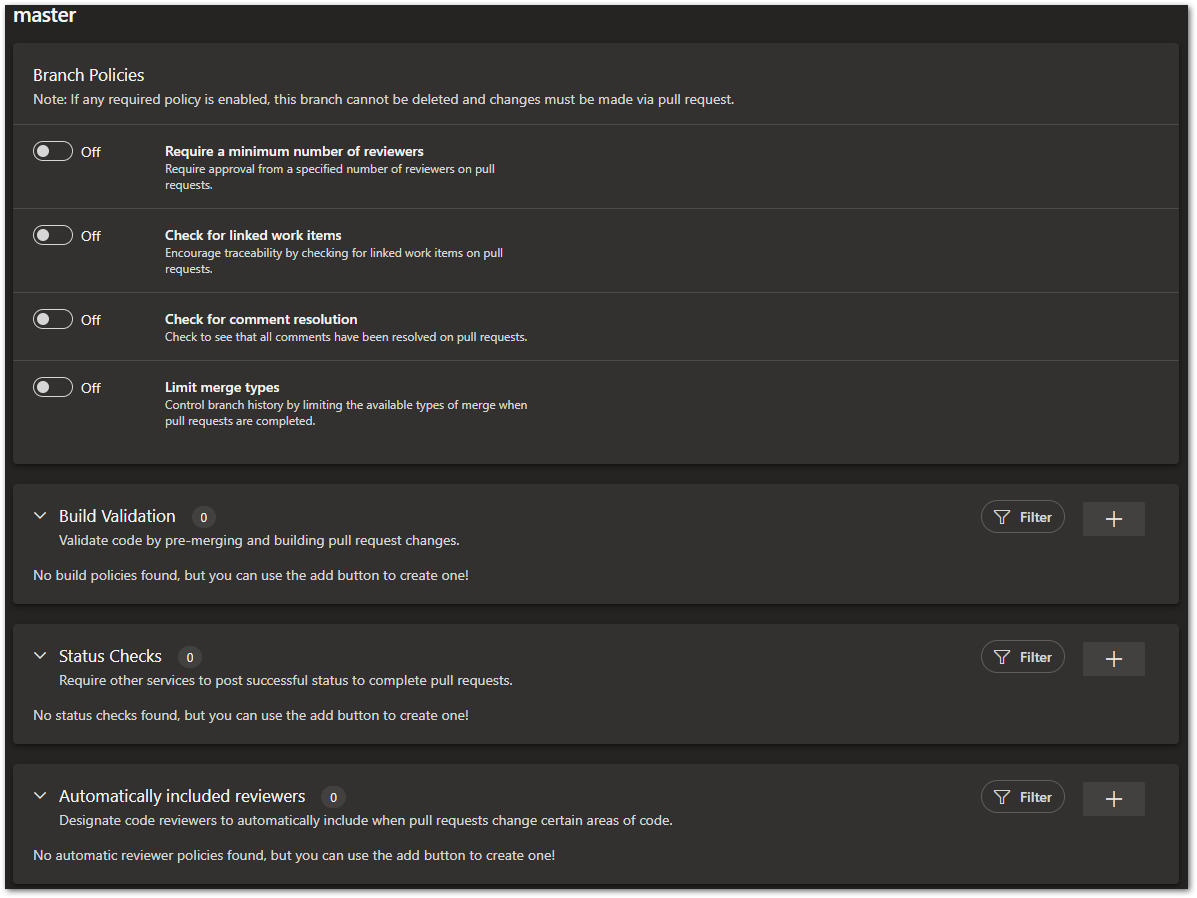The height and width of the screenshot is (898, 1197).
Task: Switch on Limit merge types policy
Action: [53, 387]
